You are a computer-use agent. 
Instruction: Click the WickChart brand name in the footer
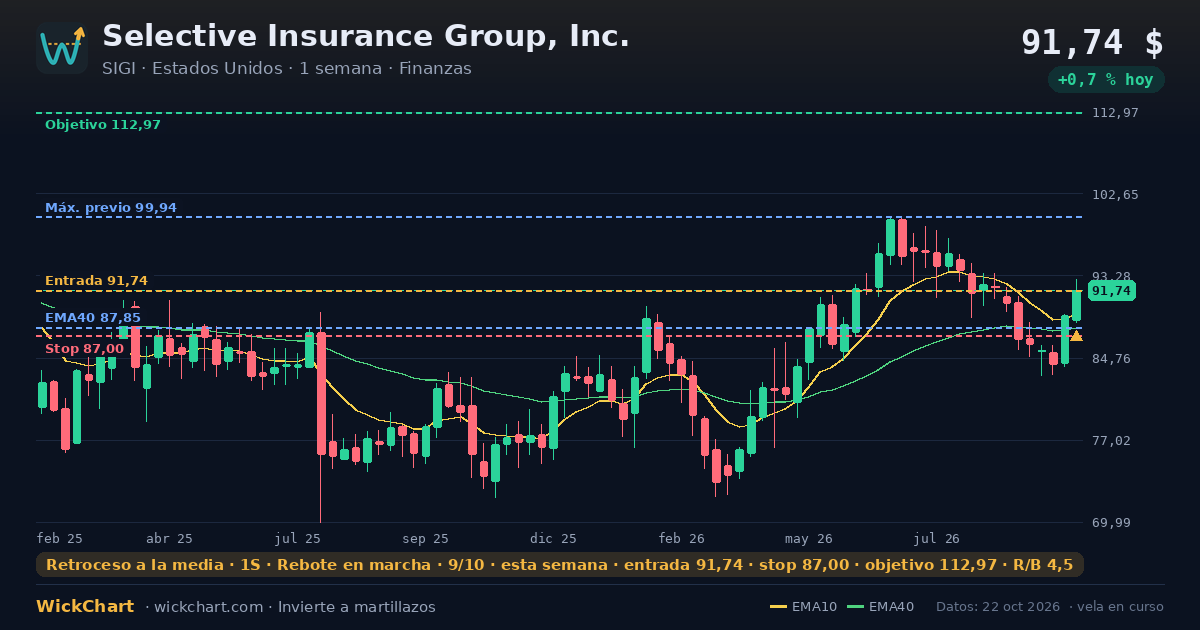85,607
